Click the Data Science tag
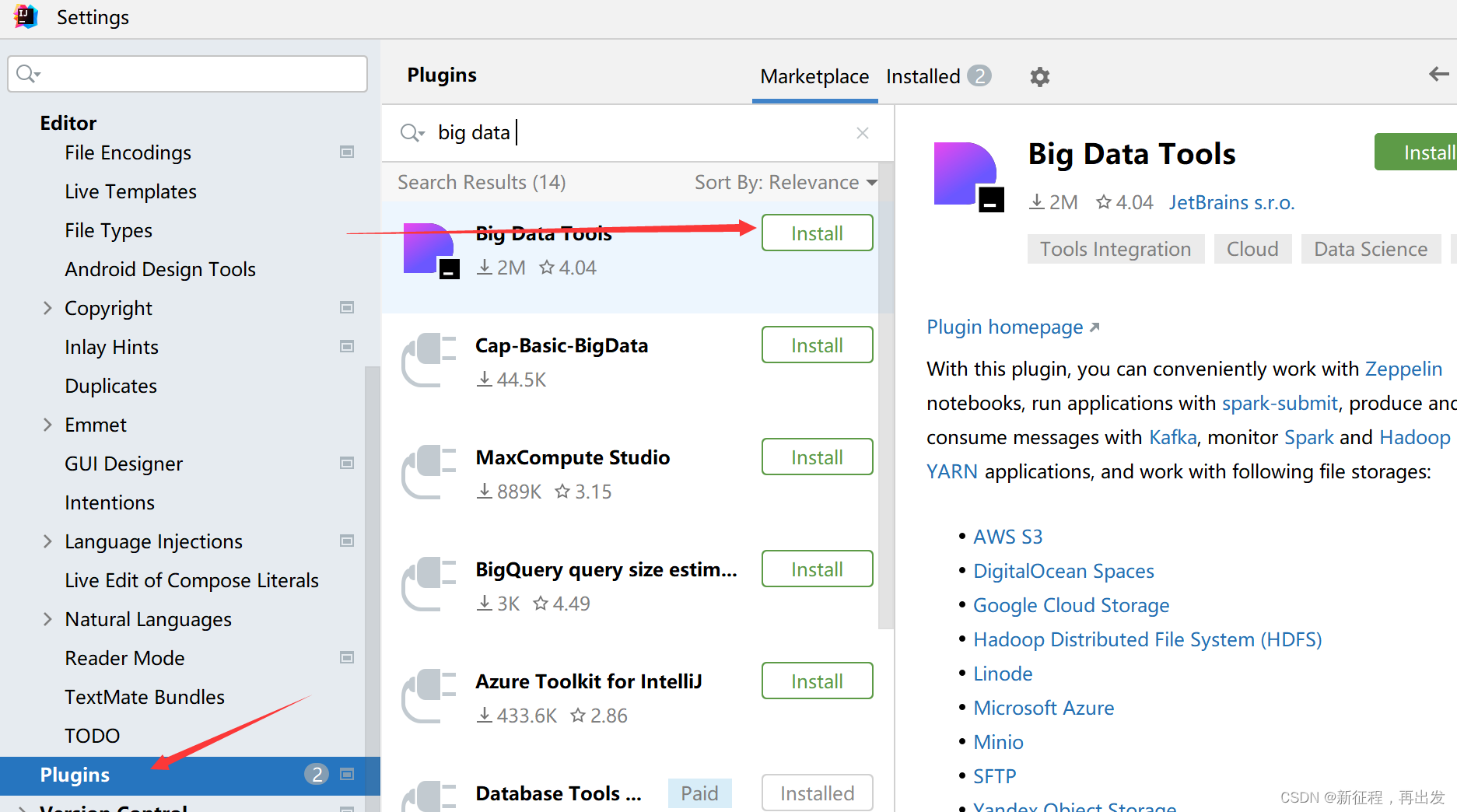Viewport: 1457px width, 812px height. point(1371,249)
